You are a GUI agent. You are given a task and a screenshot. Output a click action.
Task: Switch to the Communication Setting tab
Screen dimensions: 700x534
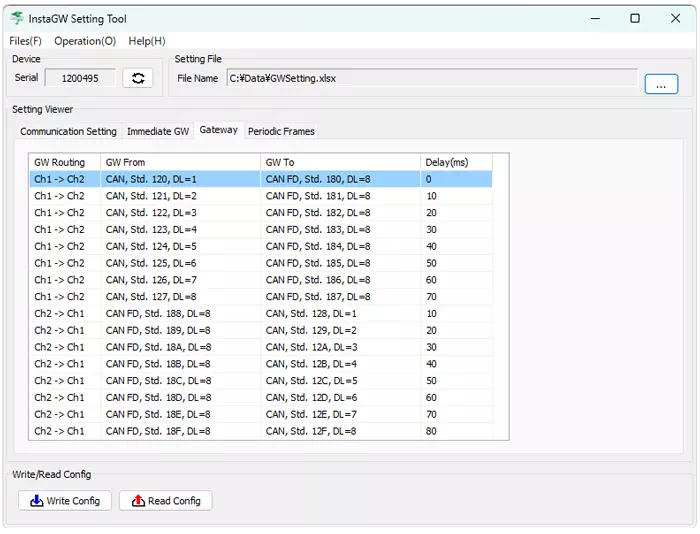[68, 131]
